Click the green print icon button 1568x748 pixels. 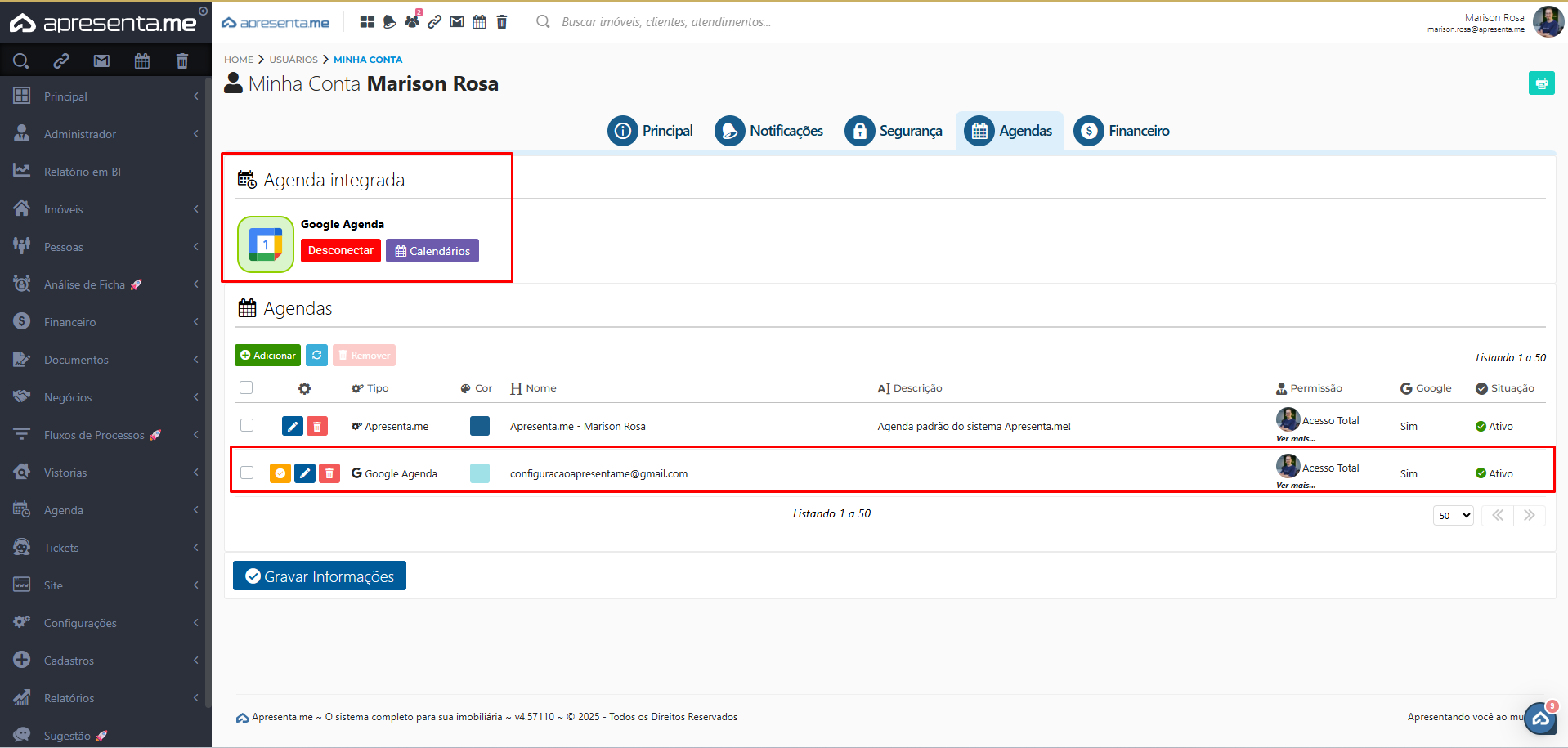coord(1541,83)
